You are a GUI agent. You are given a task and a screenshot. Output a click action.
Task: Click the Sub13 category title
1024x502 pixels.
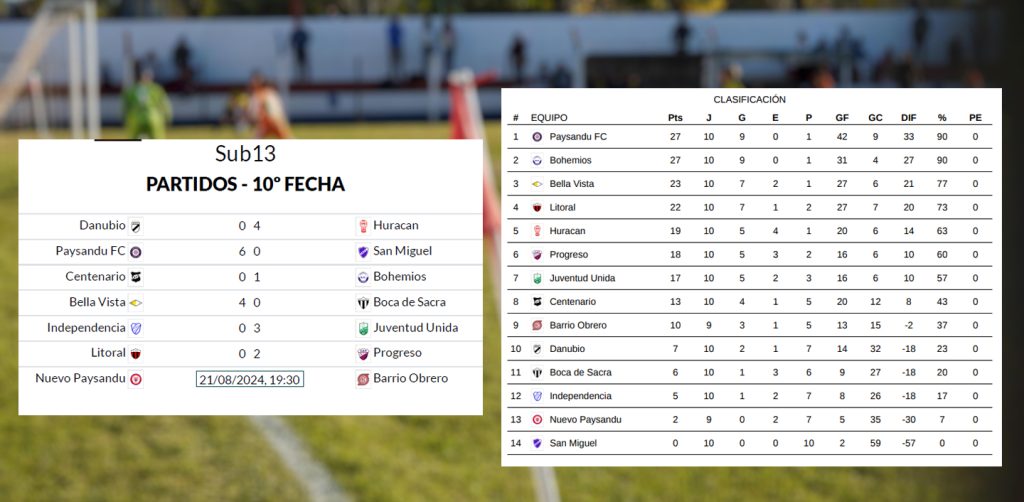coord(246,154)
